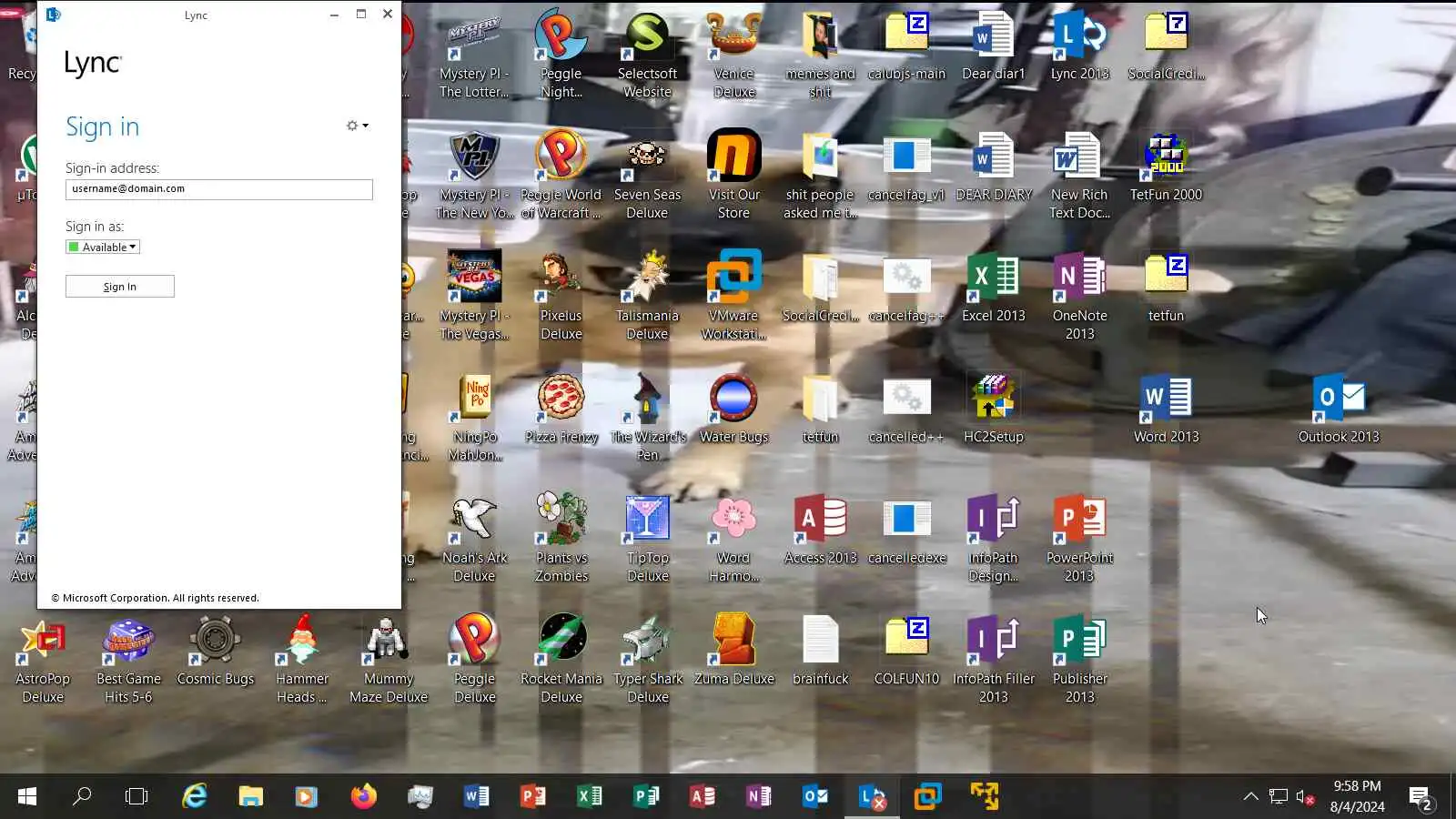This screenshot has width=1456, height=819.
Task: Open the Pixelus Deluxe shortcut
Action: click(561, 297)
